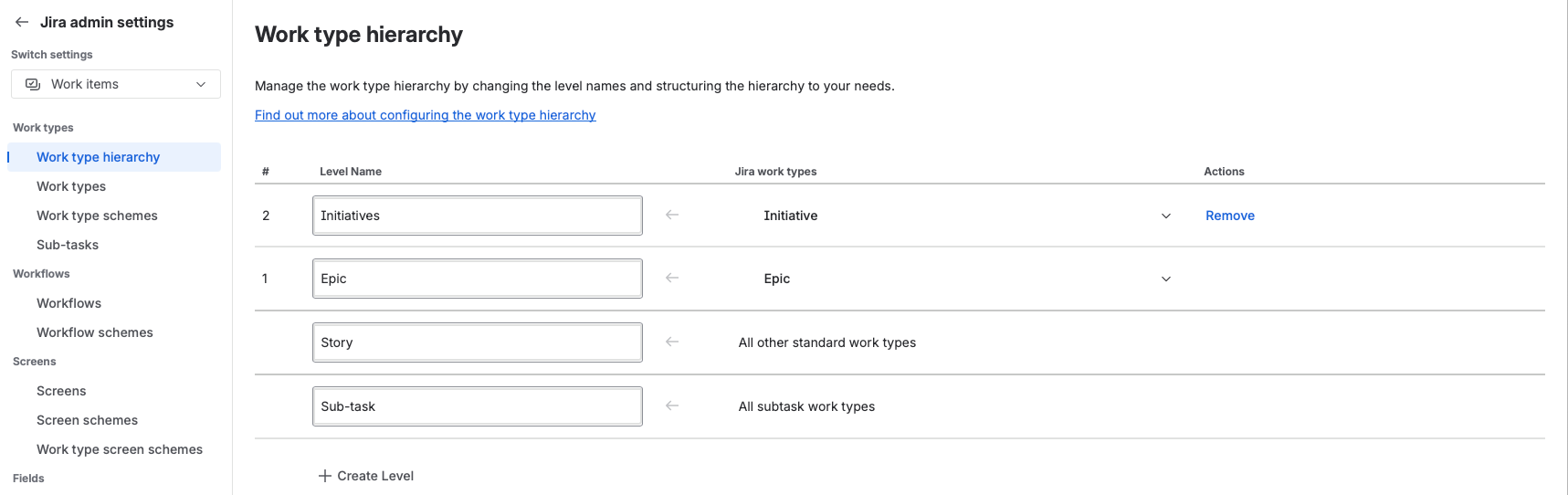Click the arrow icon next to Sub-task field
Image resolution: width=1568 pixels, height=495 pixels.
tap(672, 405)
